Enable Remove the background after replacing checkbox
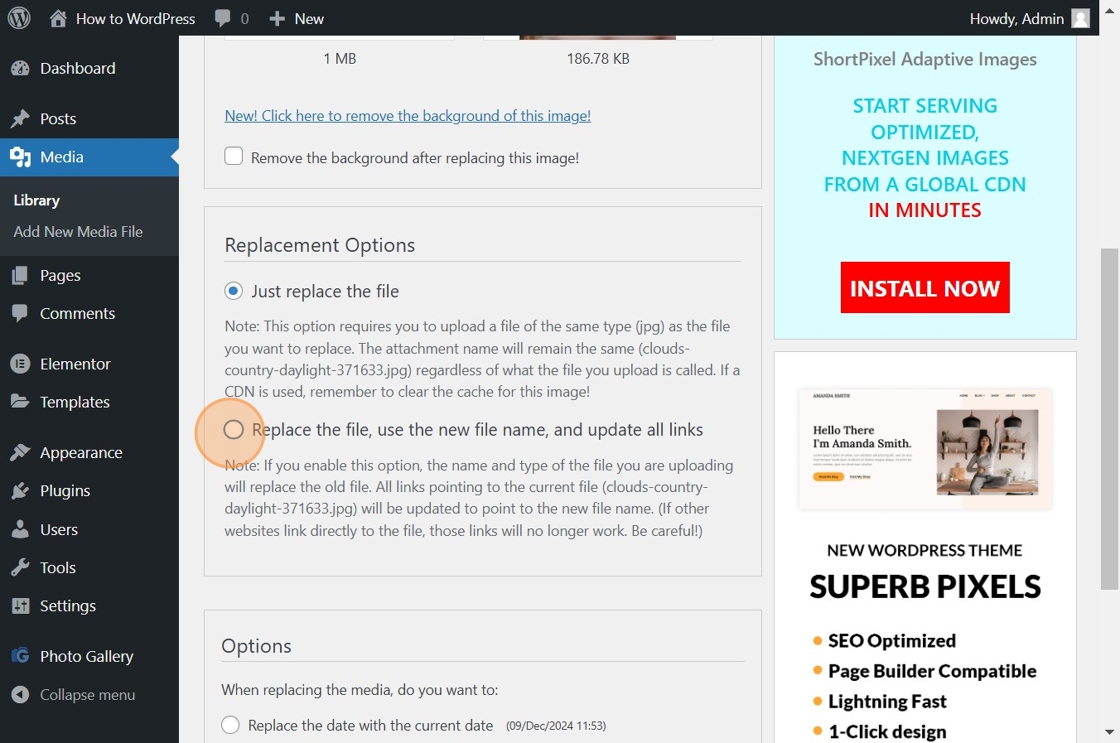Image resolution: width=1120 pixels, height=743 pixels. click(234, 156)
